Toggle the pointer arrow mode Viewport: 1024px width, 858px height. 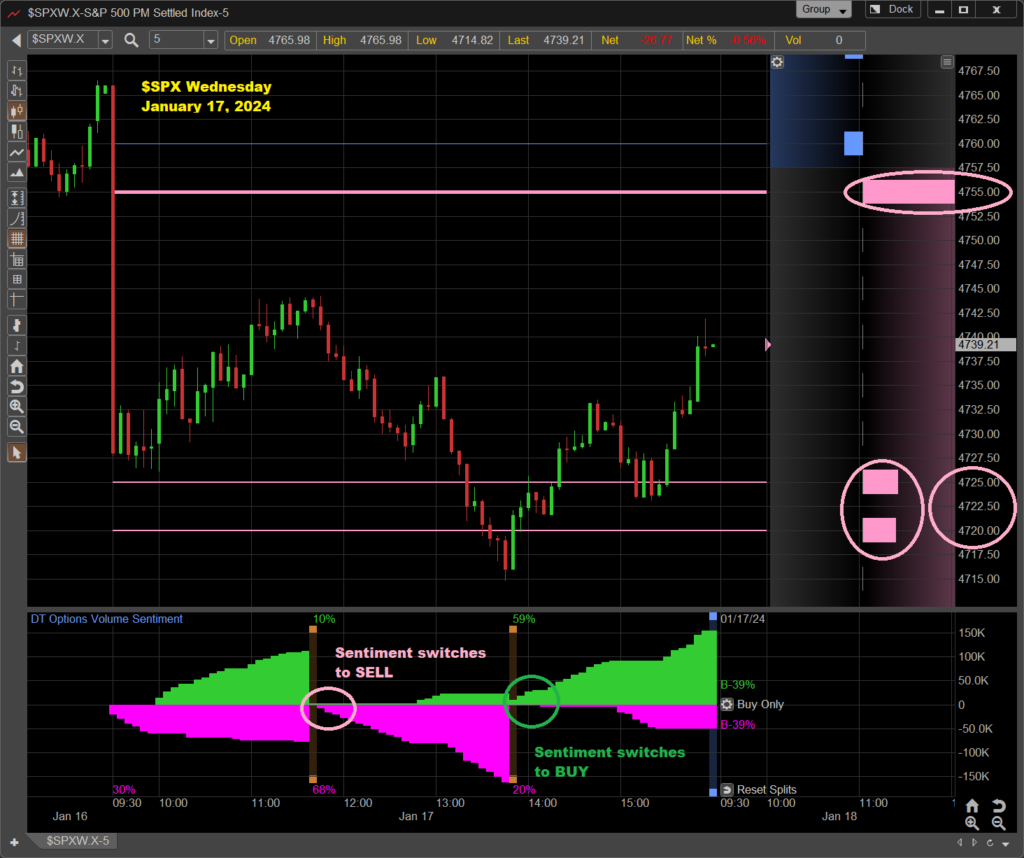pos(16,453)
